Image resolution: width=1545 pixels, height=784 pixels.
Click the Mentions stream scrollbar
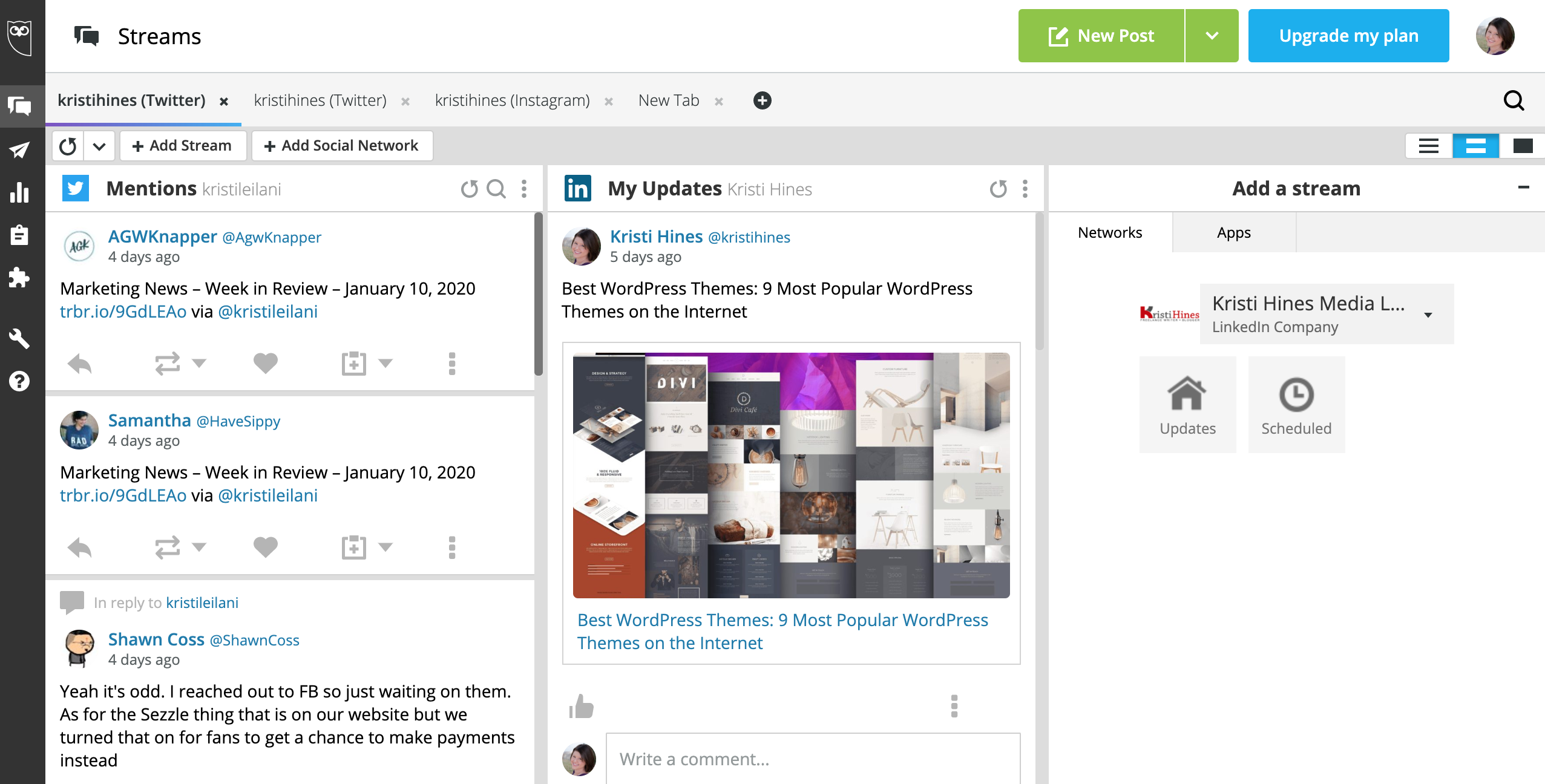(x=538, y=294)
